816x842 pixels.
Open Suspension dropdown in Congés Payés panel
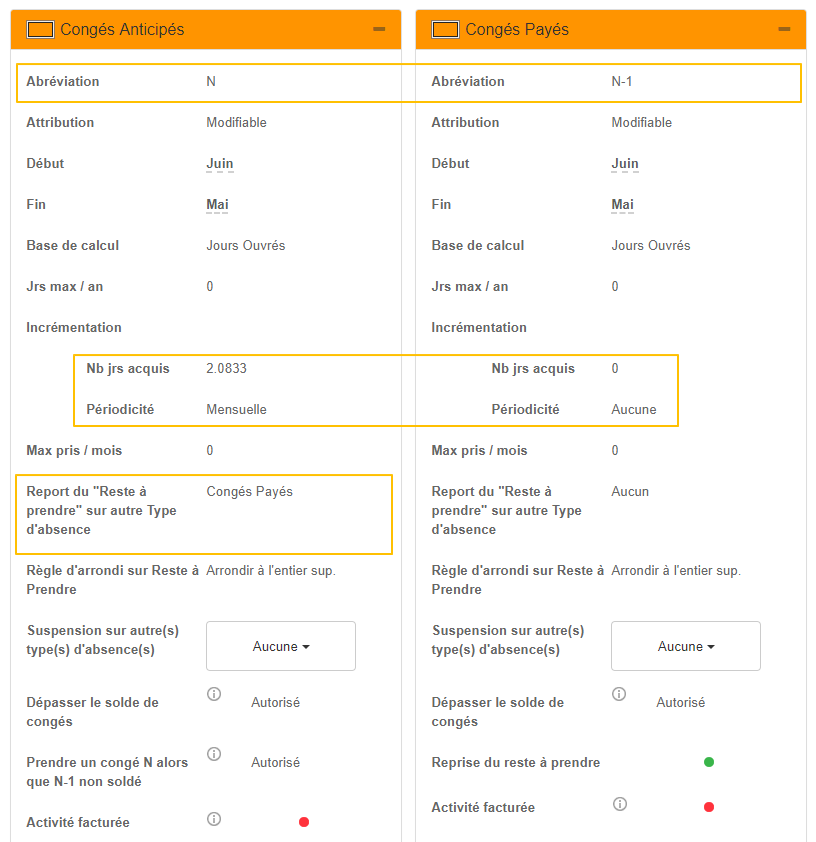(x=686, y=646)
